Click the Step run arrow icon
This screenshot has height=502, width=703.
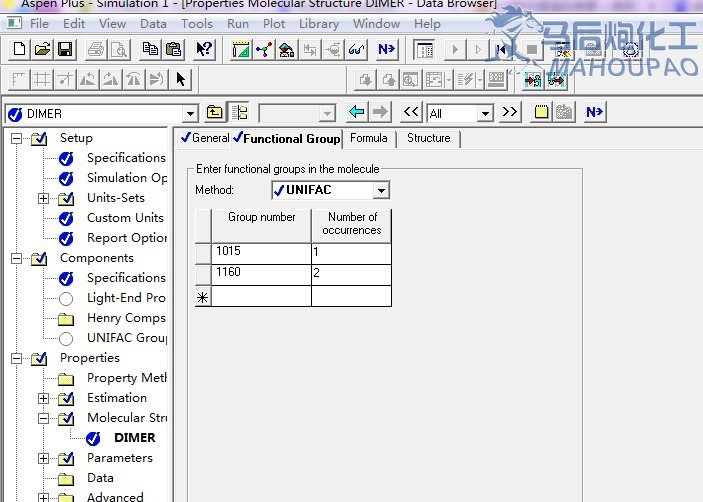tap(478, 49)
